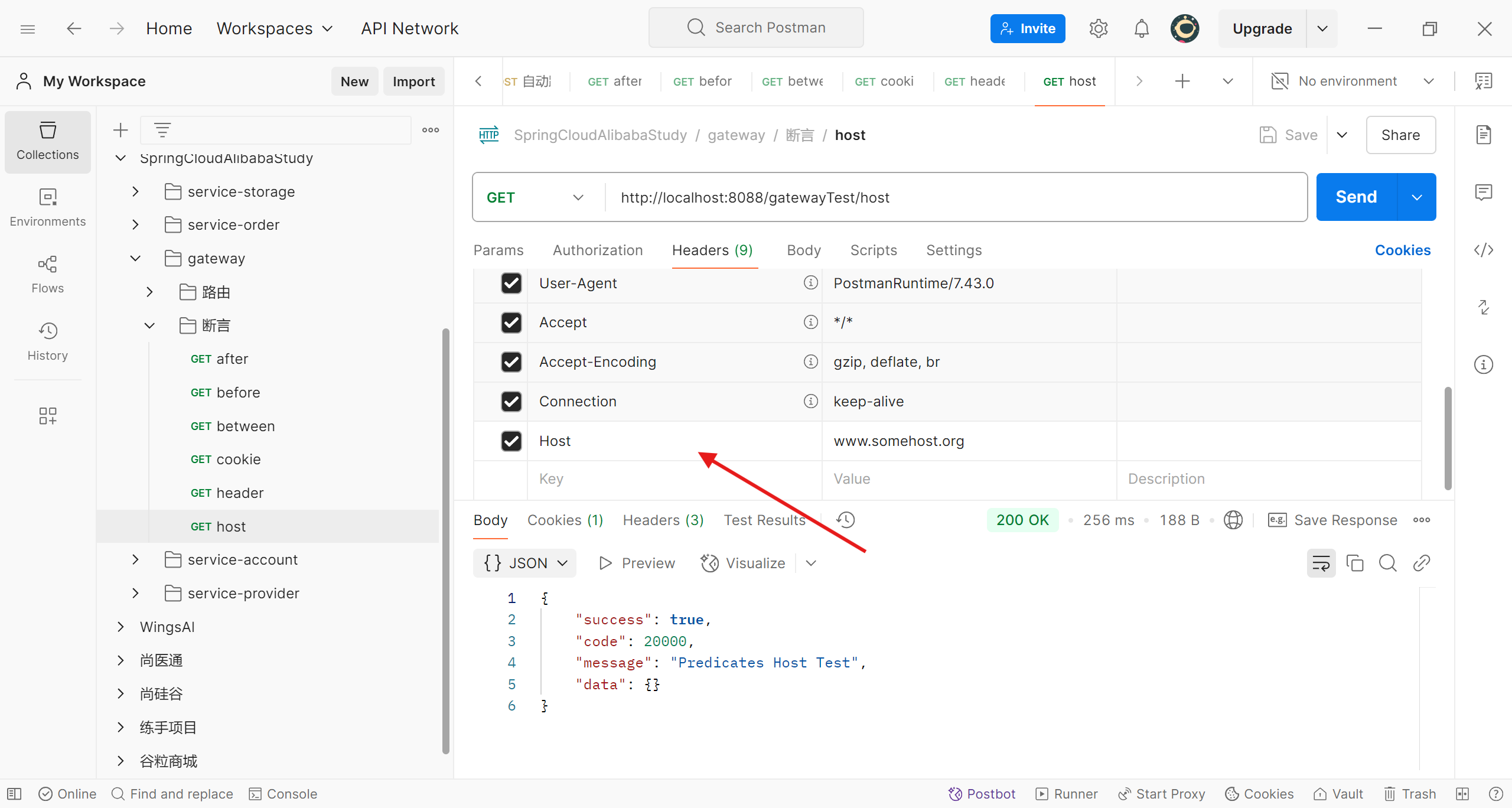Search the response body with magnifier icon
Screen dimensions: 1512x808
click(x=1387, y=563)
